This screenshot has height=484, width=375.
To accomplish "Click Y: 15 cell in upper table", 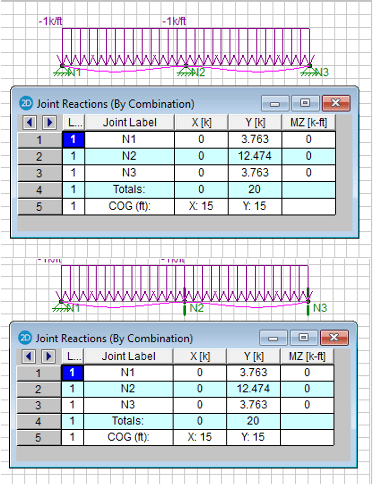I will 255,206.
